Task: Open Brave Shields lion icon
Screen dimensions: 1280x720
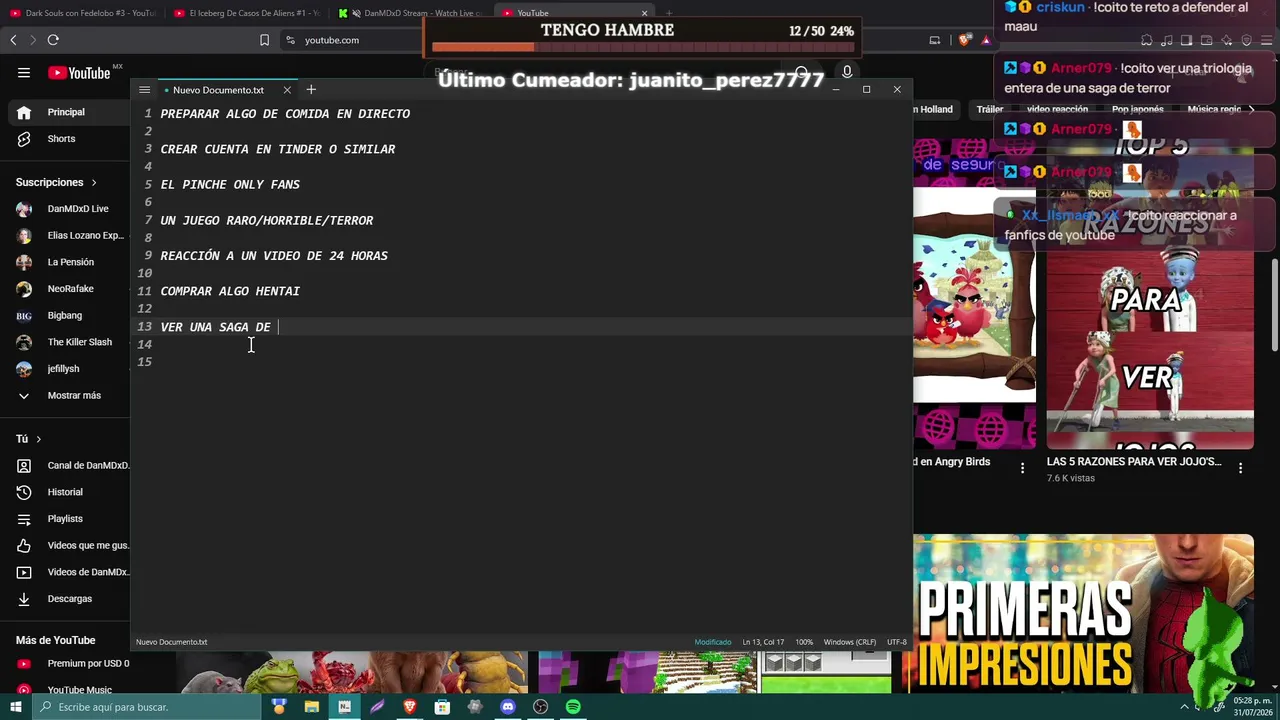Action: tap(964, 40)
